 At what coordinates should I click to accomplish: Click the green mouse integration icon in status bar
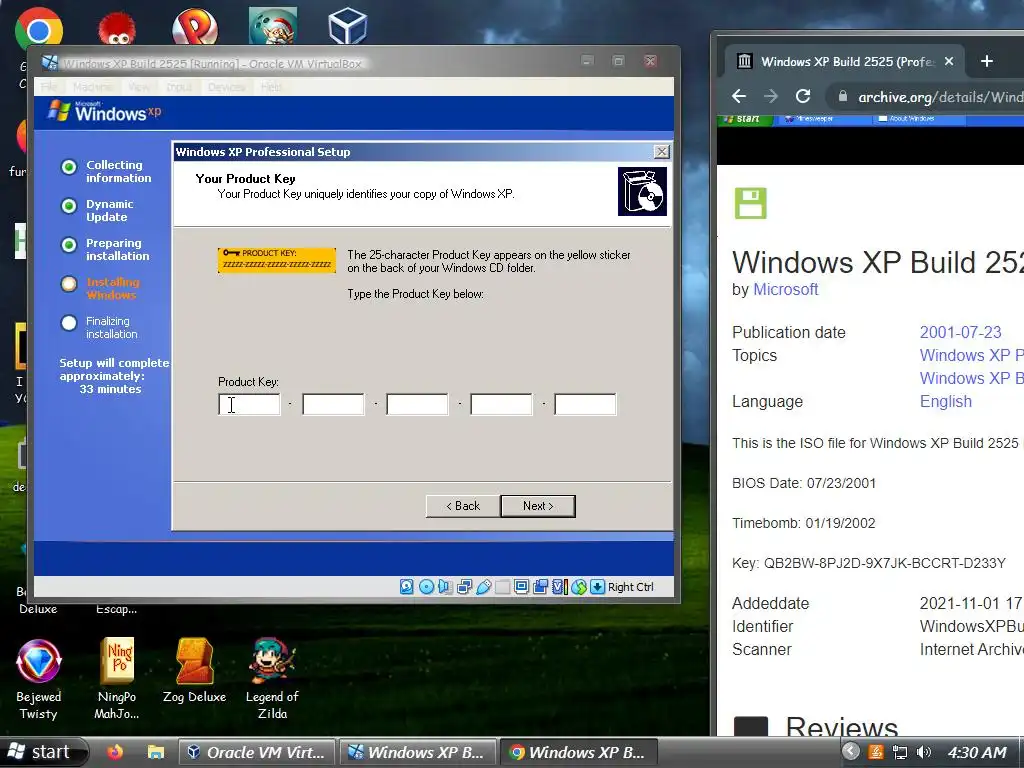click(579, 586)
